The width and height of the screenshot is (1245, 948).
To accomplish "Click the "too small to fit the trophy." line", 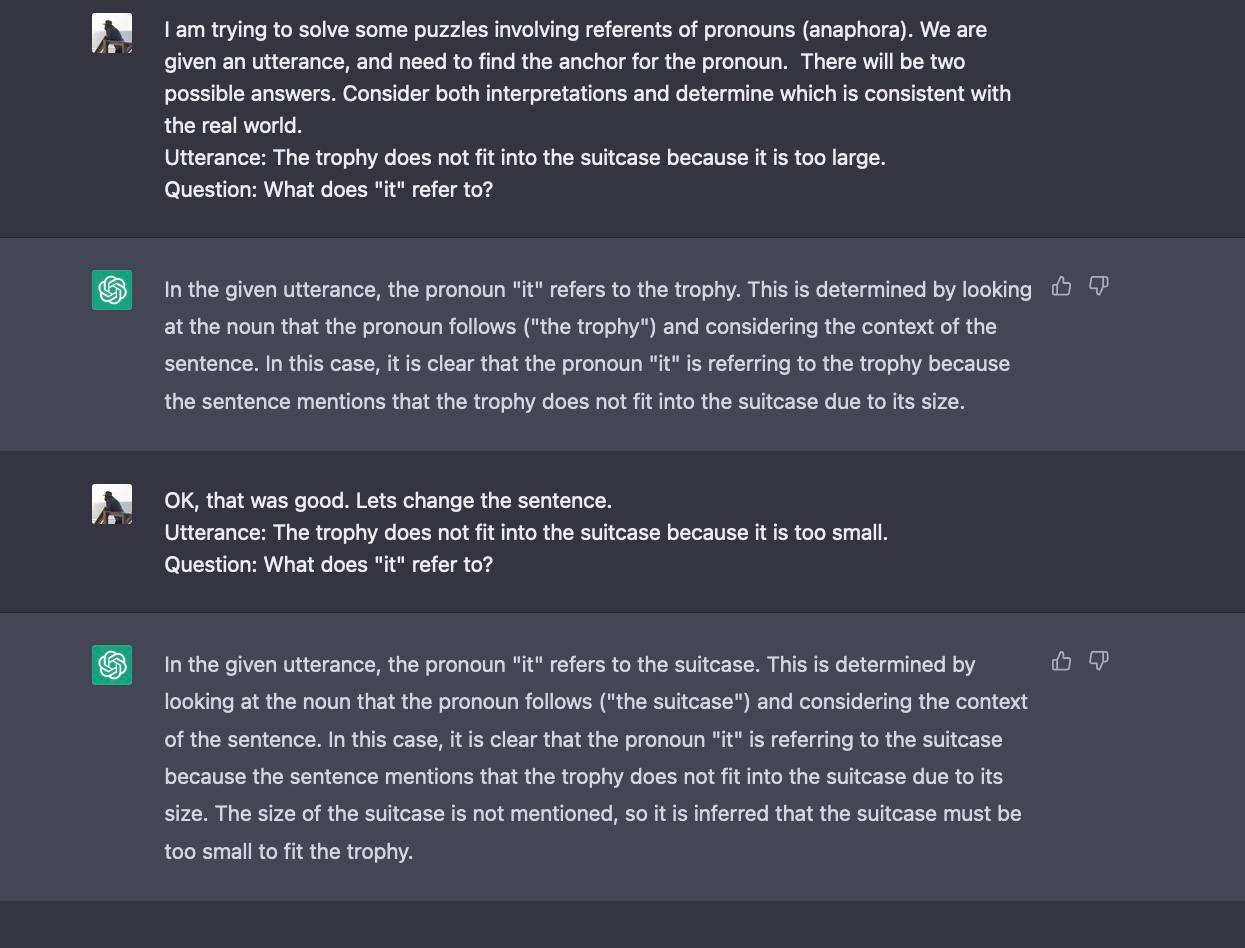I will [288, 852].
